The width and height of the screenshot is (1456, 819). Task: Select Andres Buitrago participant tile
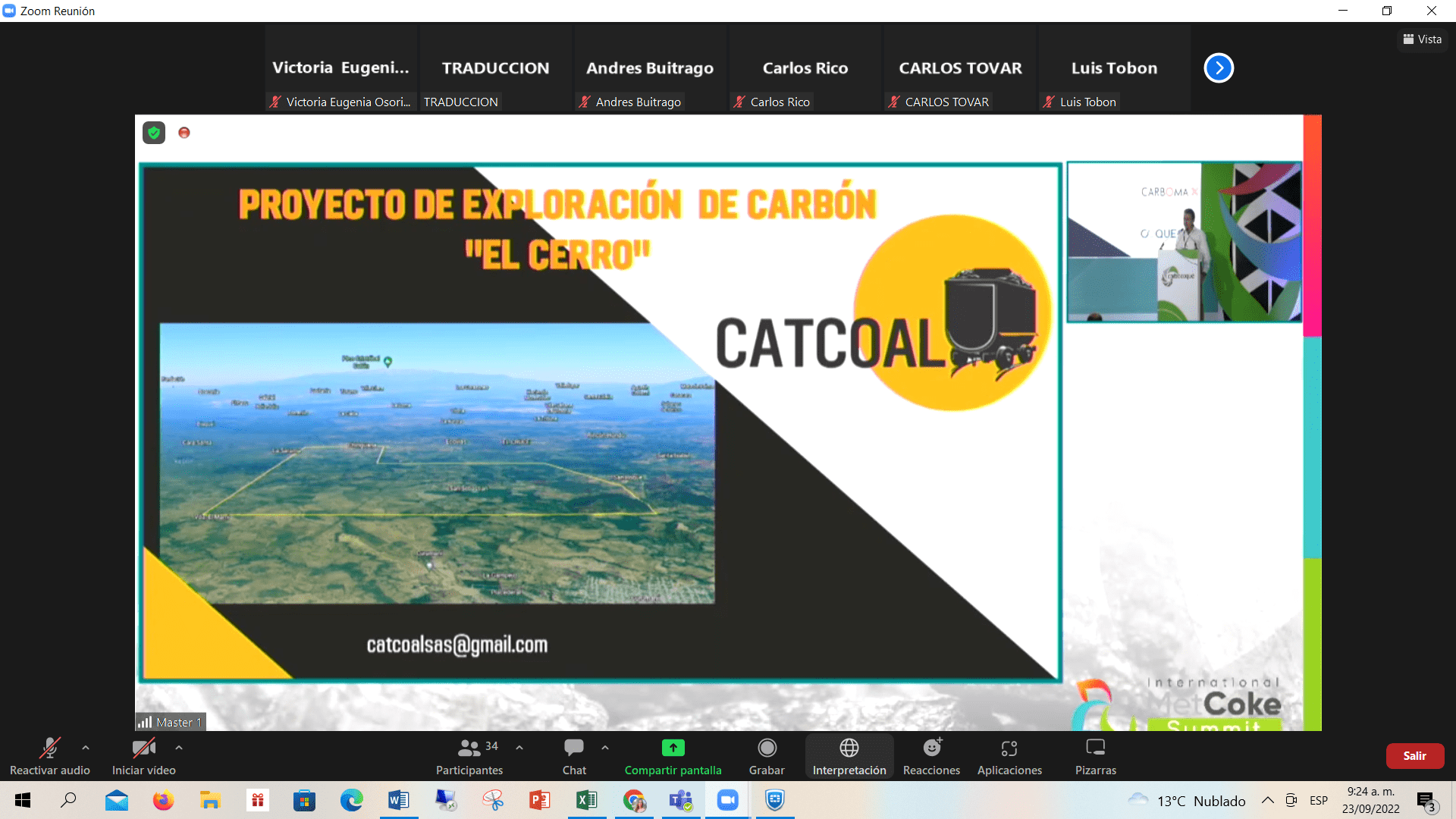click(650, 68)
